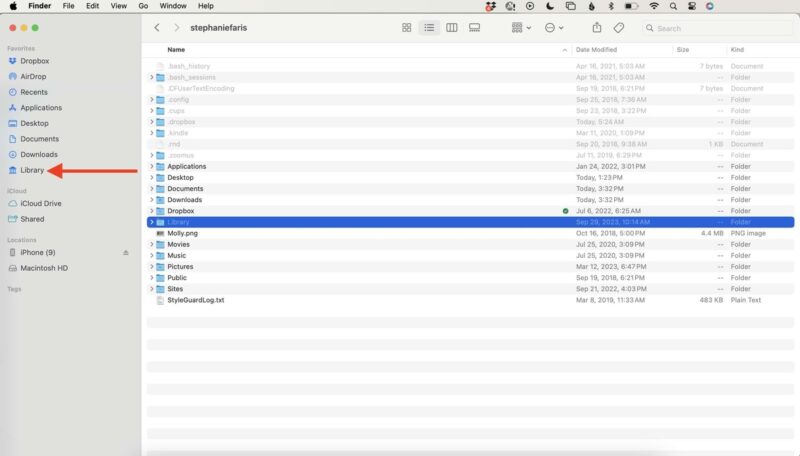
Task: Click the Share toolbar icon
Action: tap(596, 28)
